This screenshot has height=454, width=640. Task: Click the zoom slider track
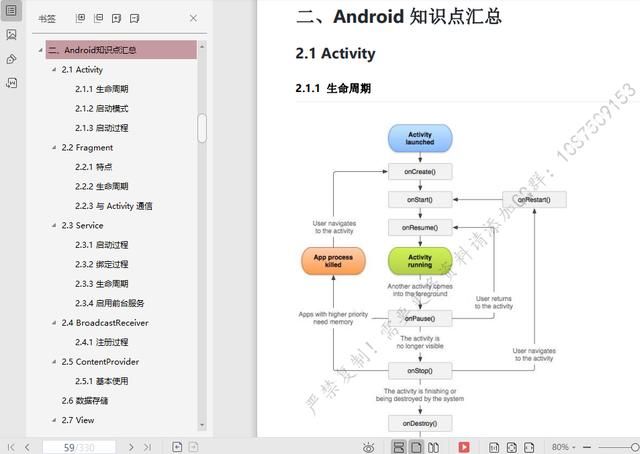[614, 447]
